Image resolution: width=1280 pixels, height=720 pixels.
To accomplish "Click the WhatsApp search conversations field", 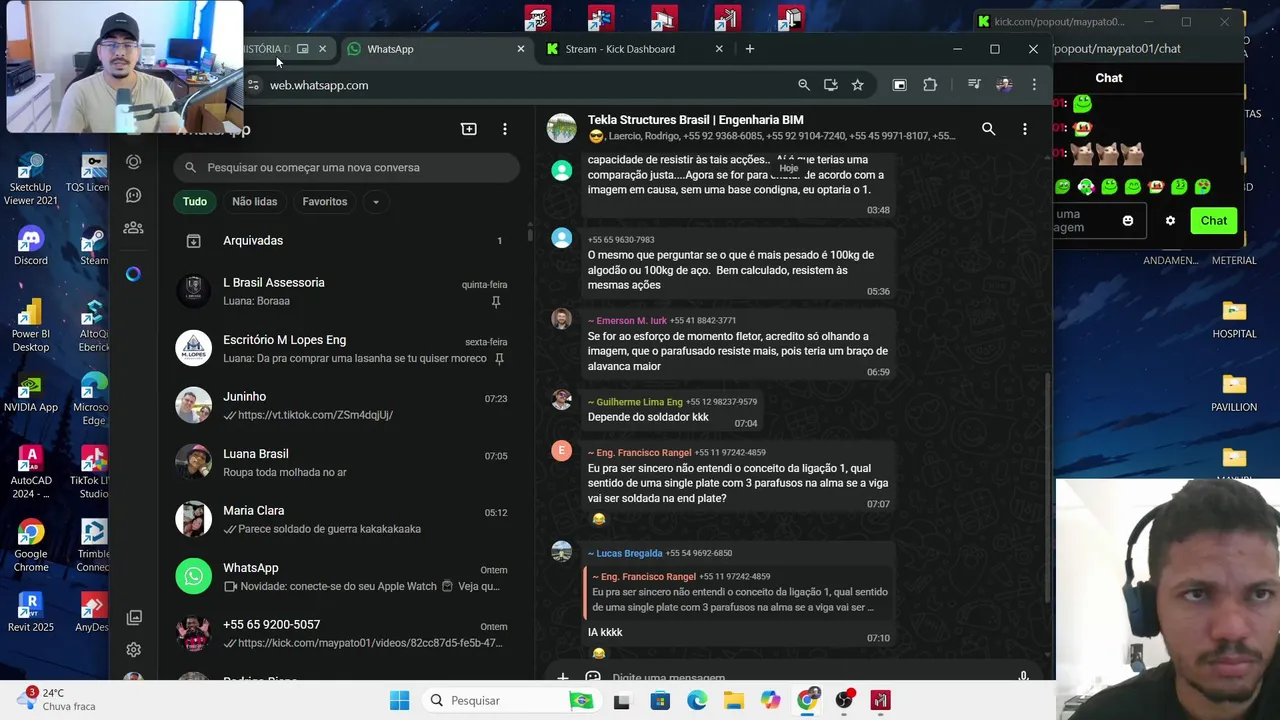I will click(x=347, y=168).
